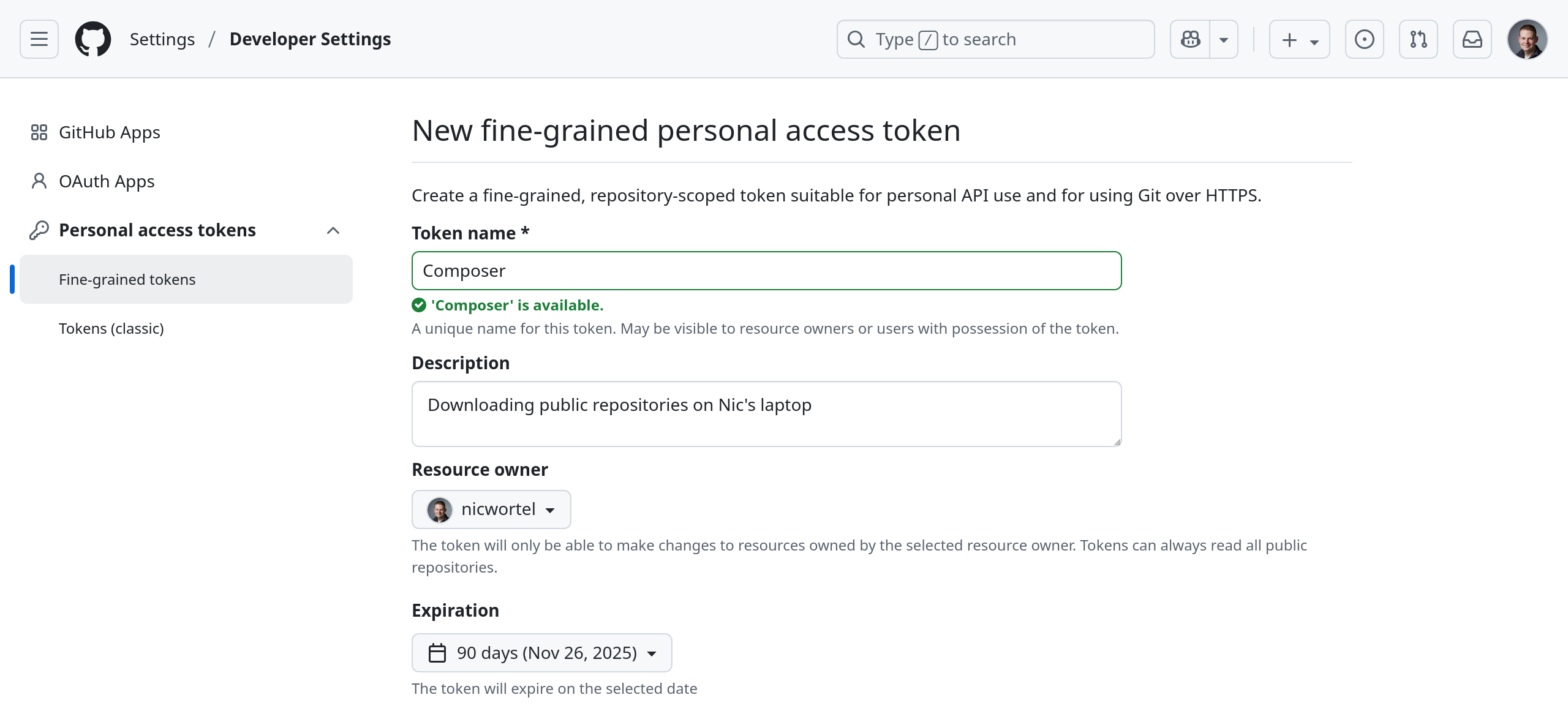Click the user profile avatar
1568x722 pixels.
(x=1527, y=39)
